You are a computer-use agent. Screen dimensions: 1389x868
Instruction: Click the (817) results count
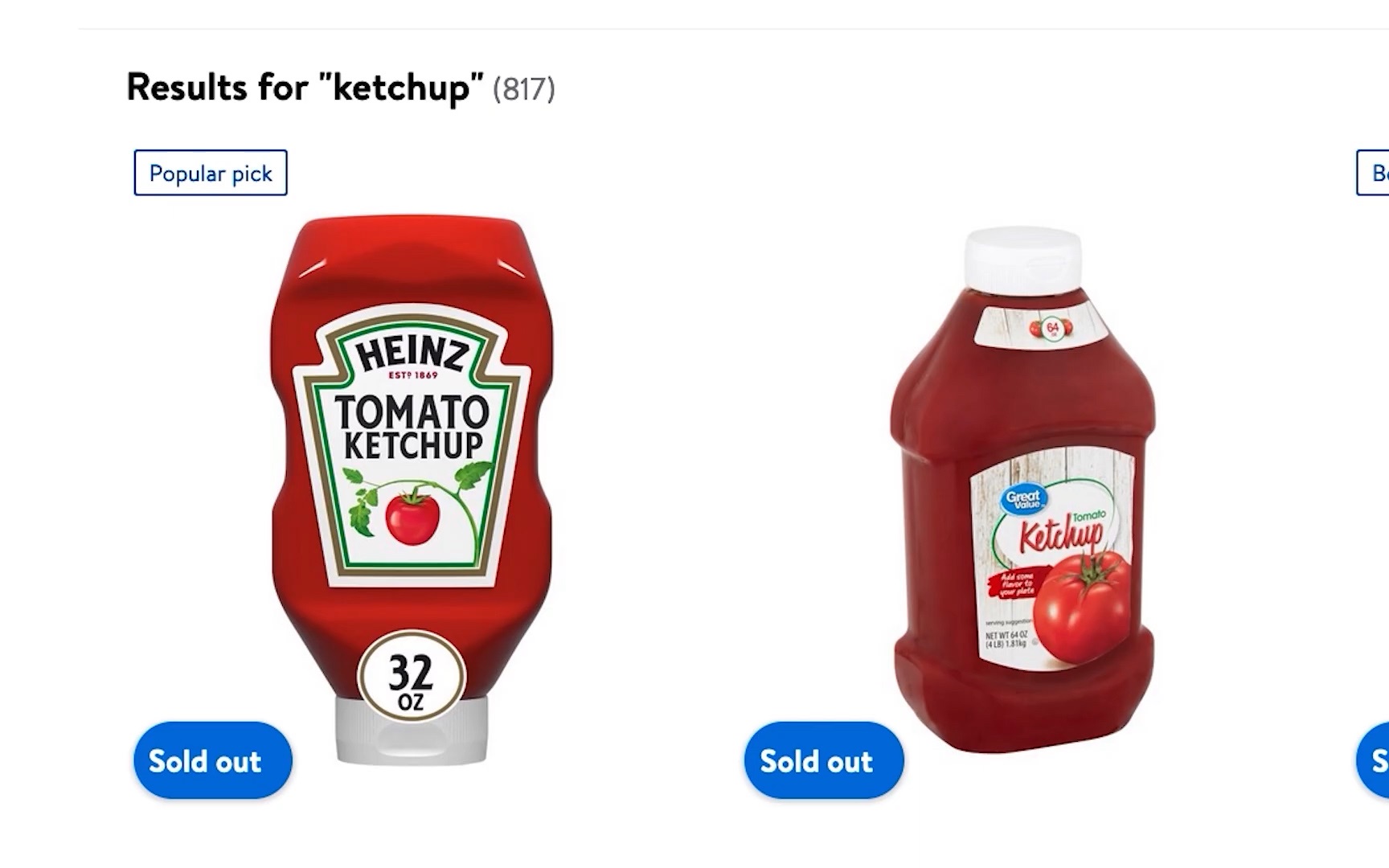[x=523, y=89]
